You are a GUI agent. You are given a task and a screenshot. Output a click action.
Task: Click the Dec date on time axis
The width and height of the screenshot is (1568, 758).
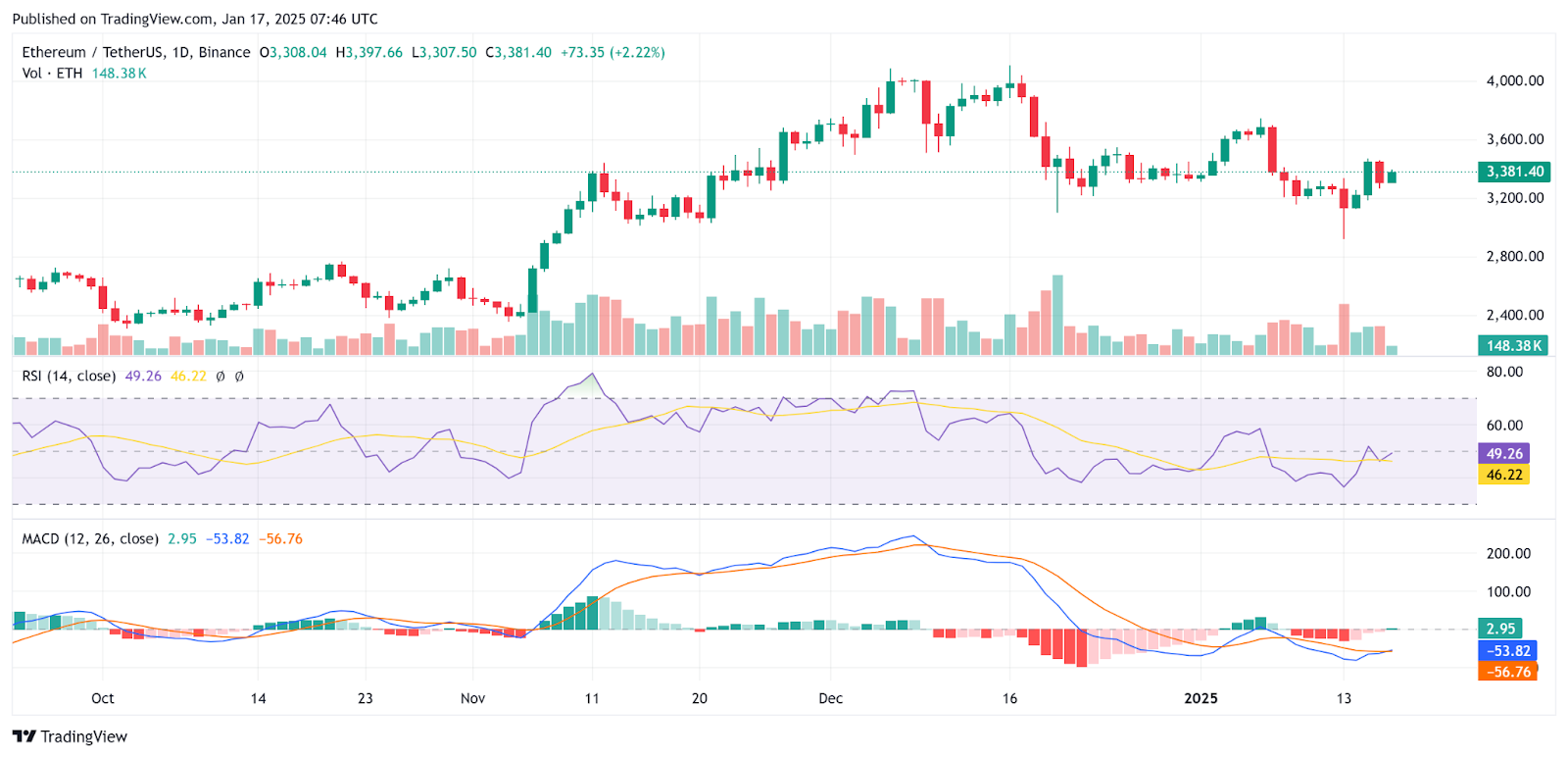coord(831,698)
